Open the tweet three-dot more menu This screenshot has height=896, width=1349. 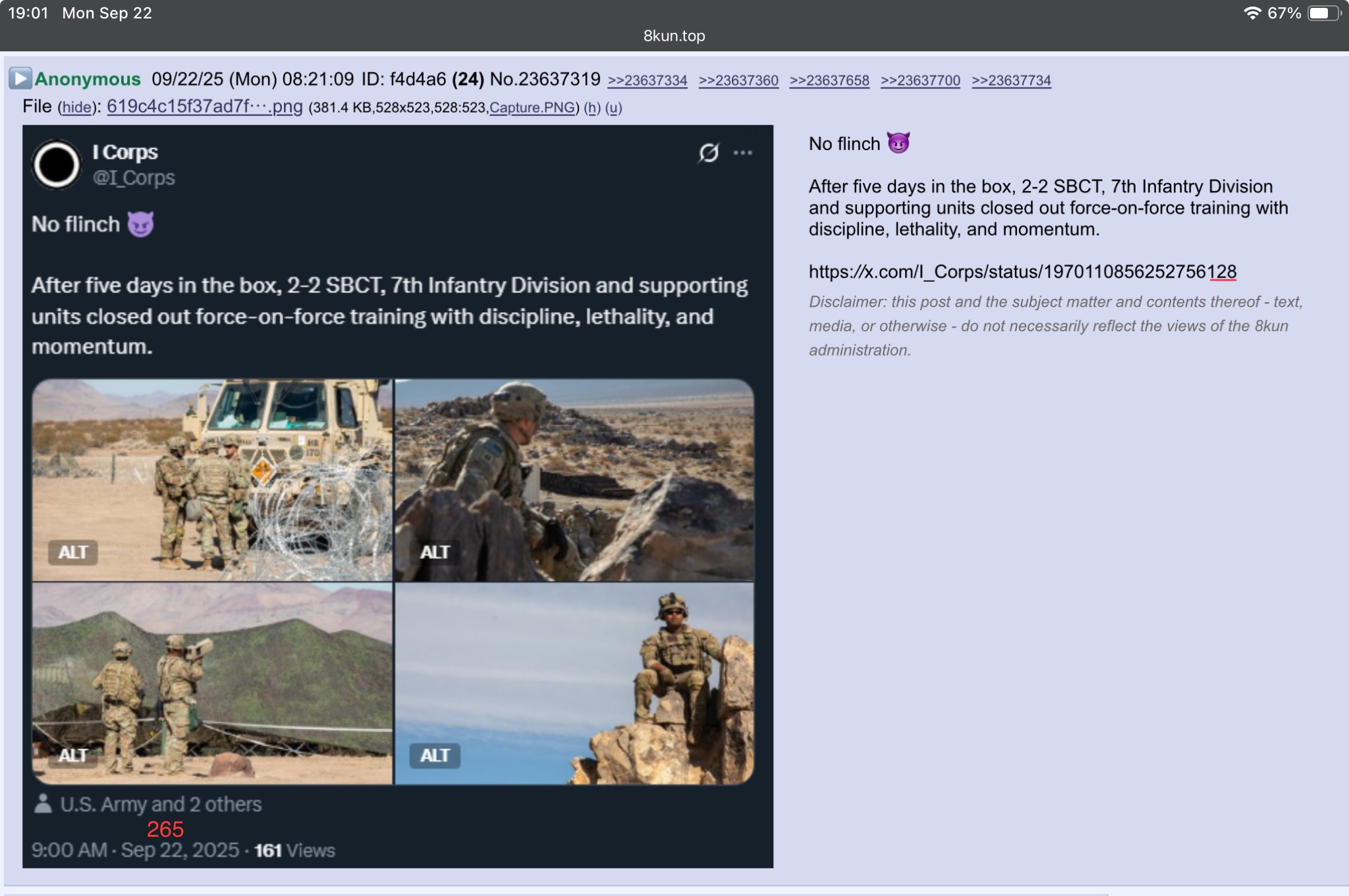pyautogui.click(x=743, y=153)
